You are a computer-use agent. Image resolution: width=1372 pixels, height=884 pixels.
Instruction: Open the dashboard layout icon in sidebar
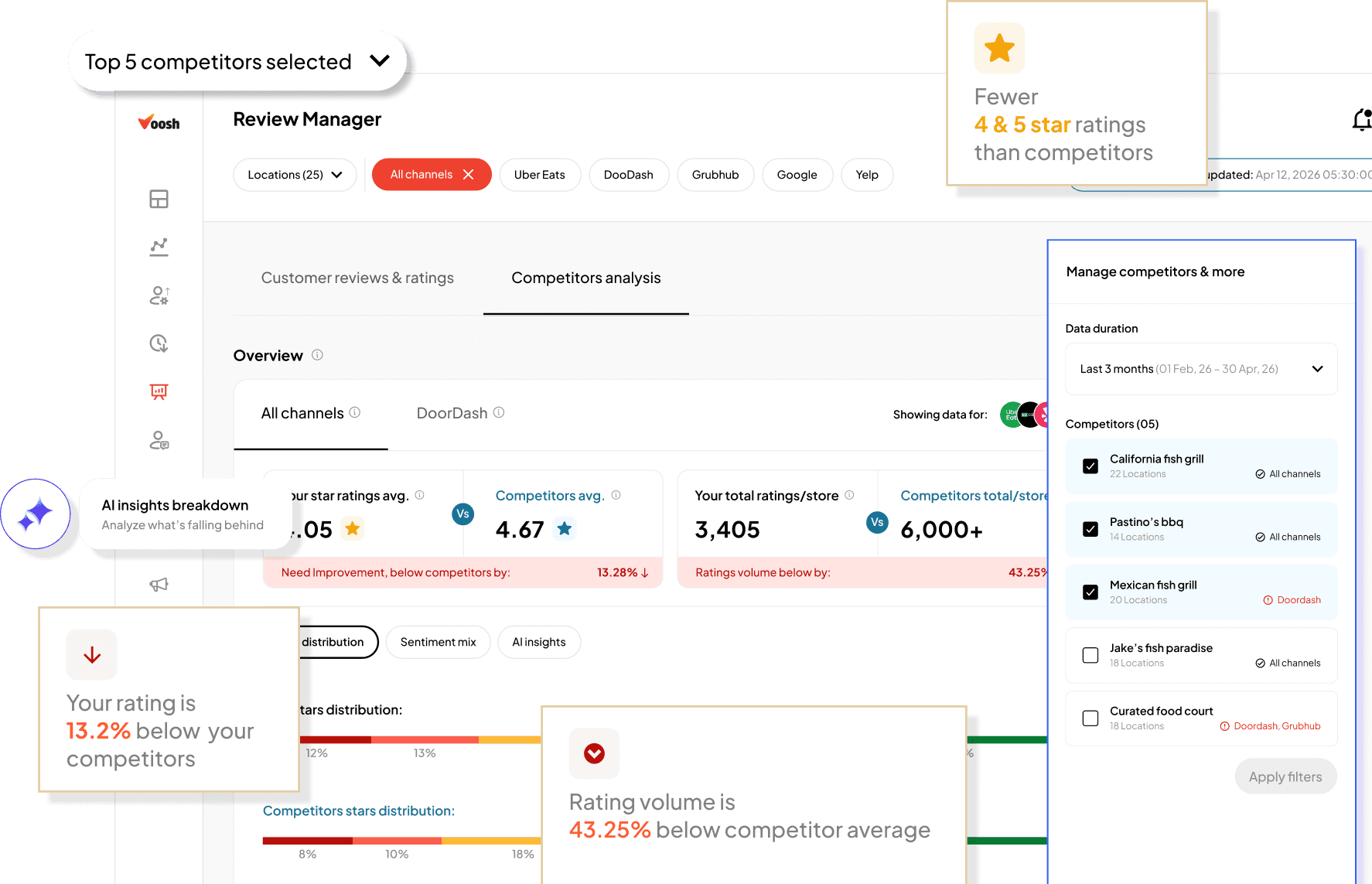click(x=159, y=199)
